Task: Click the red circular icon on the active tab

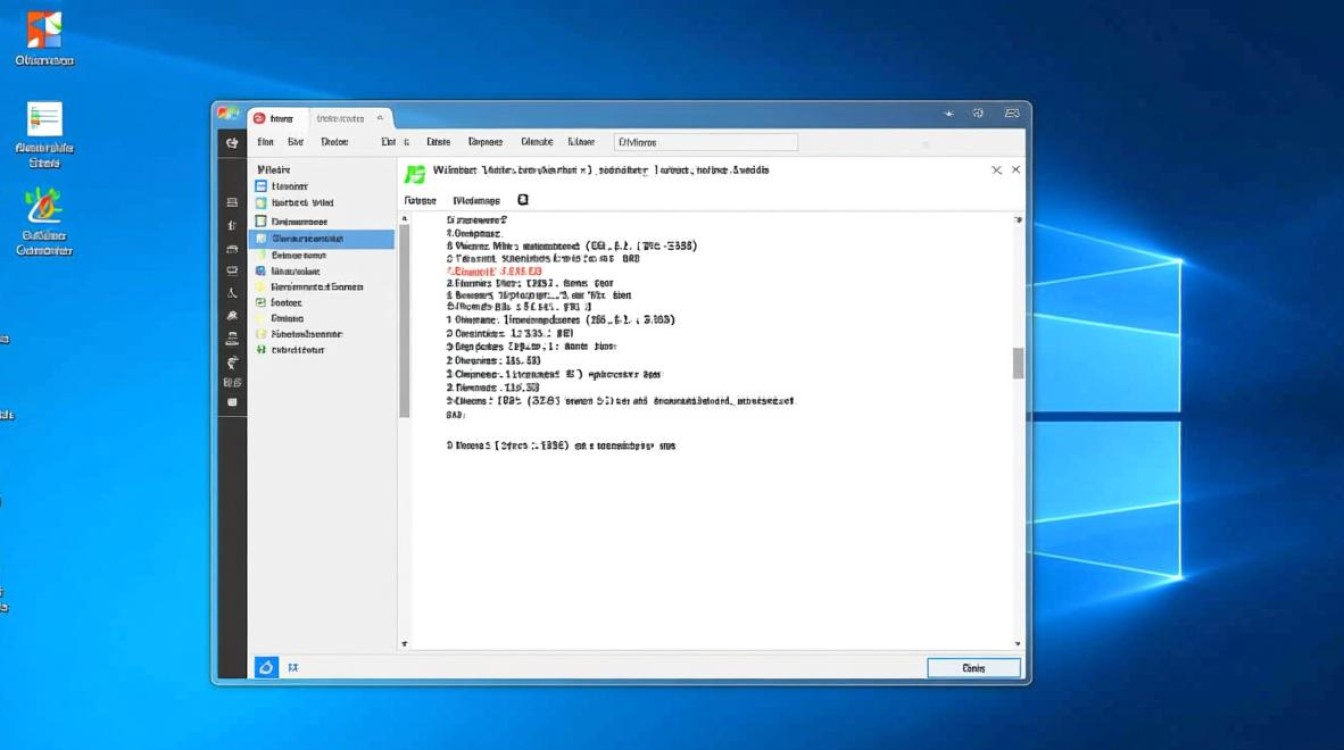Action: click(258, 118)
